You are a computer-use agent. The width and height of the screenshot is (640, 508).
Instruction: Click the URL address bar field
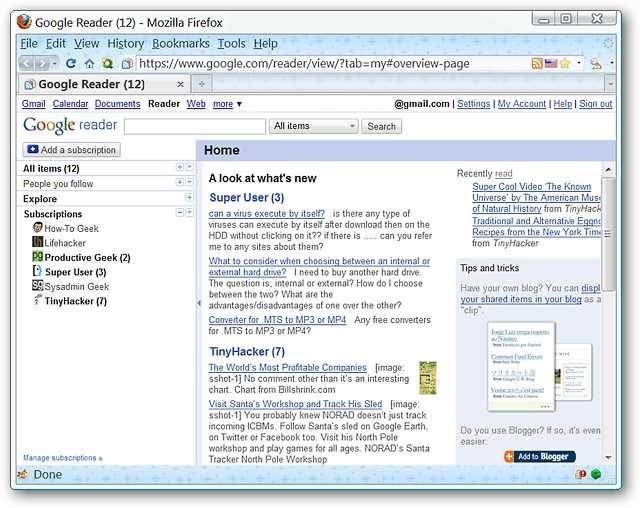[332, 64]
